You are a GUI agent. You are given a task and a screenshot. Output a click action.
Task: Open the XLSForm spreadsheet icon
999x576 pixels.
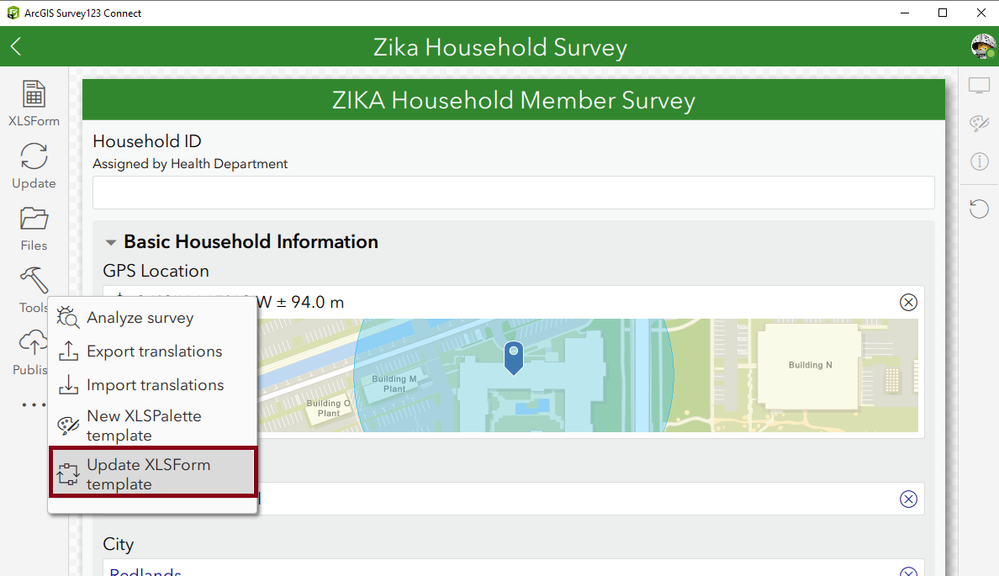coord(34,96)
